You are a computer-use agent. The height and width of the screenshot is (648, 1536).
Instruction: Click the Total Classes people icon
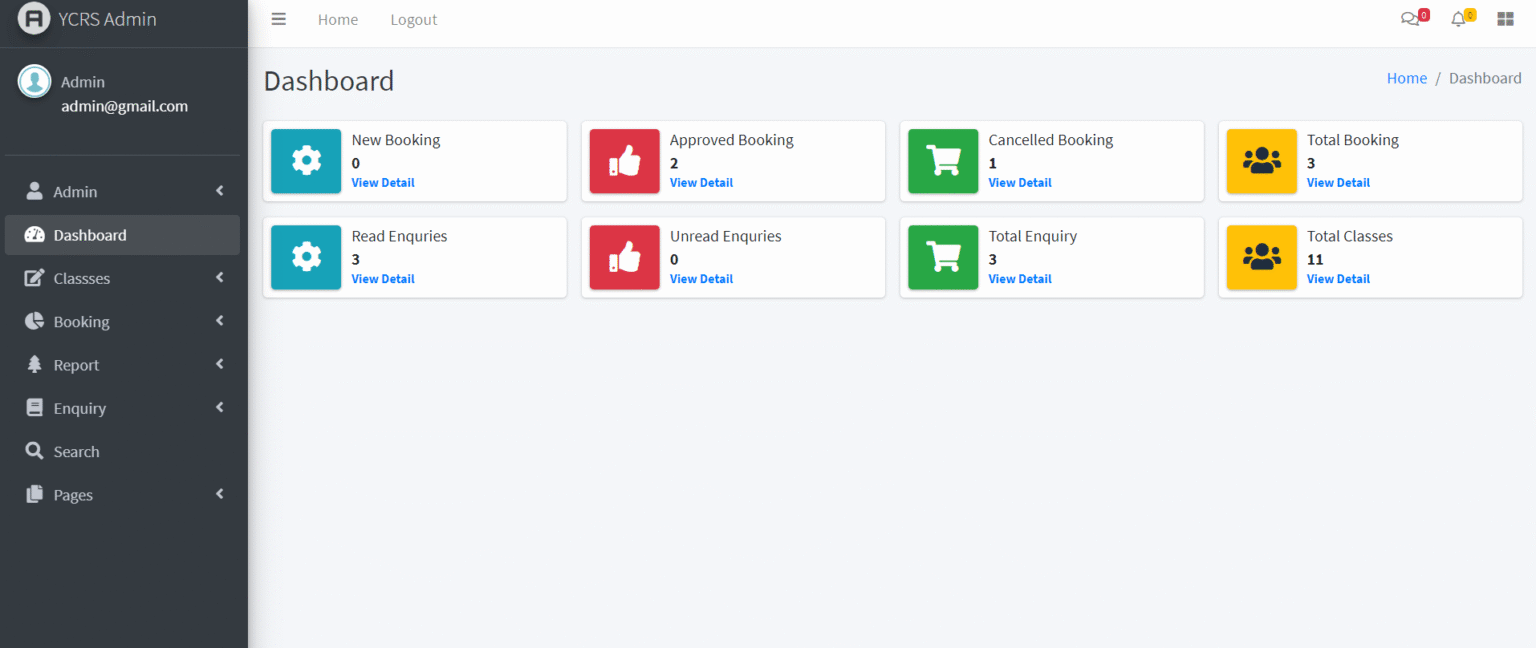click(x=1261, y=257)
